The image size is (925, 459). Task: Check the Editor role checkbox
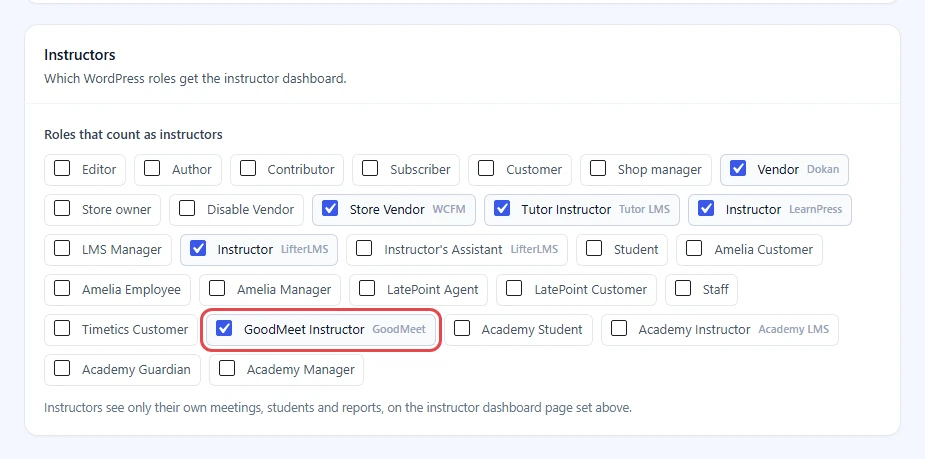click(x=62, y=169)
